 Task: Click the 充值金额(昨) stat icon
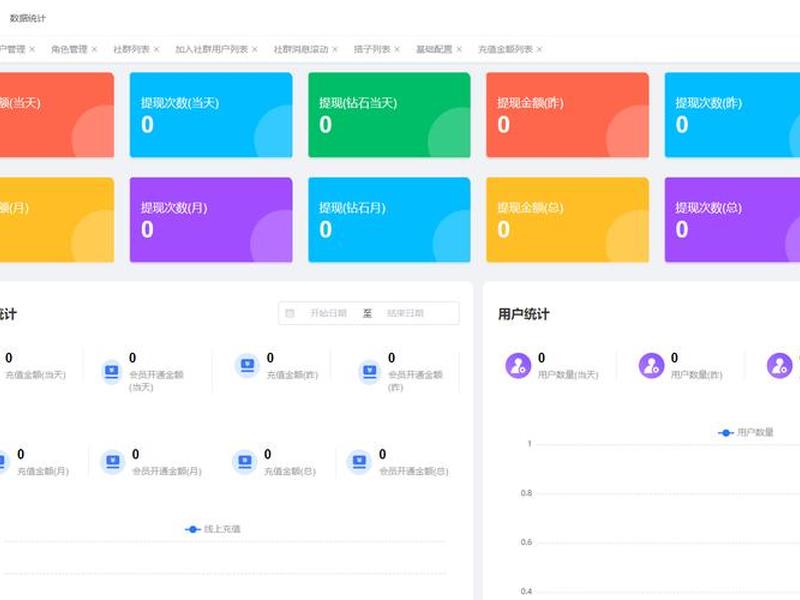tap(247, 366)
